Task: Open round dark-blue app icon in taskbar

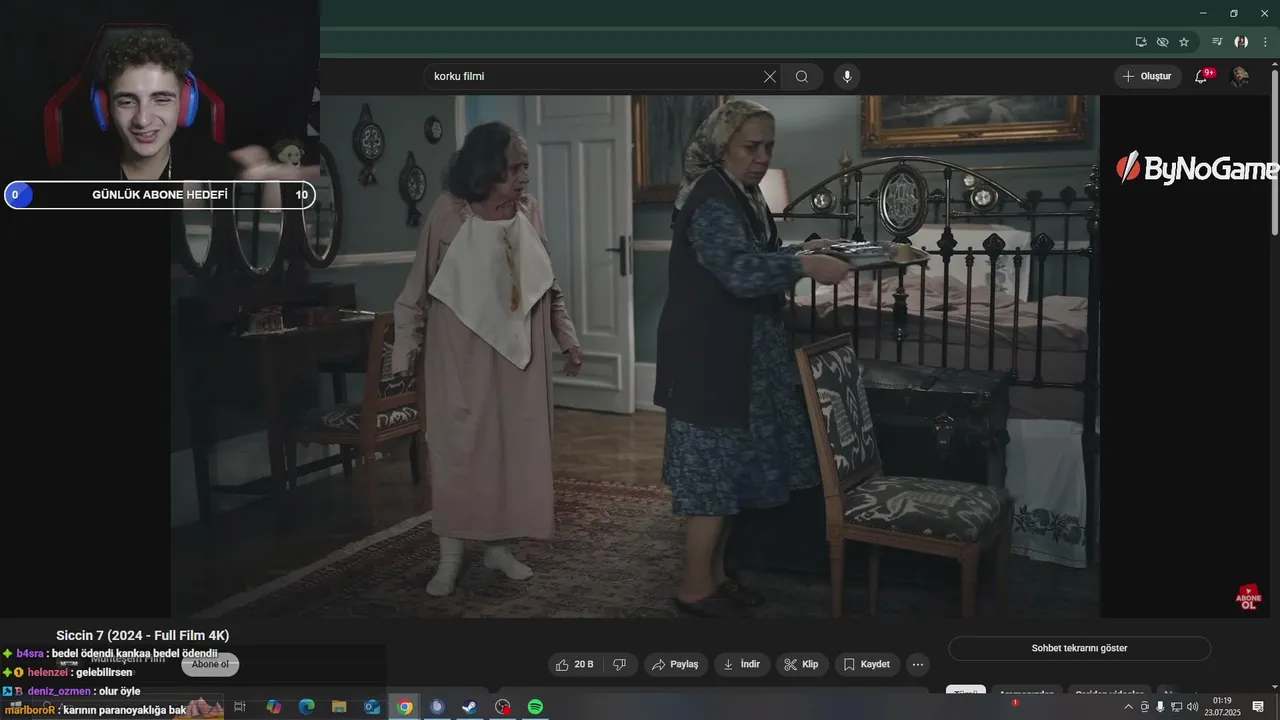Action: tap(437, 707)
